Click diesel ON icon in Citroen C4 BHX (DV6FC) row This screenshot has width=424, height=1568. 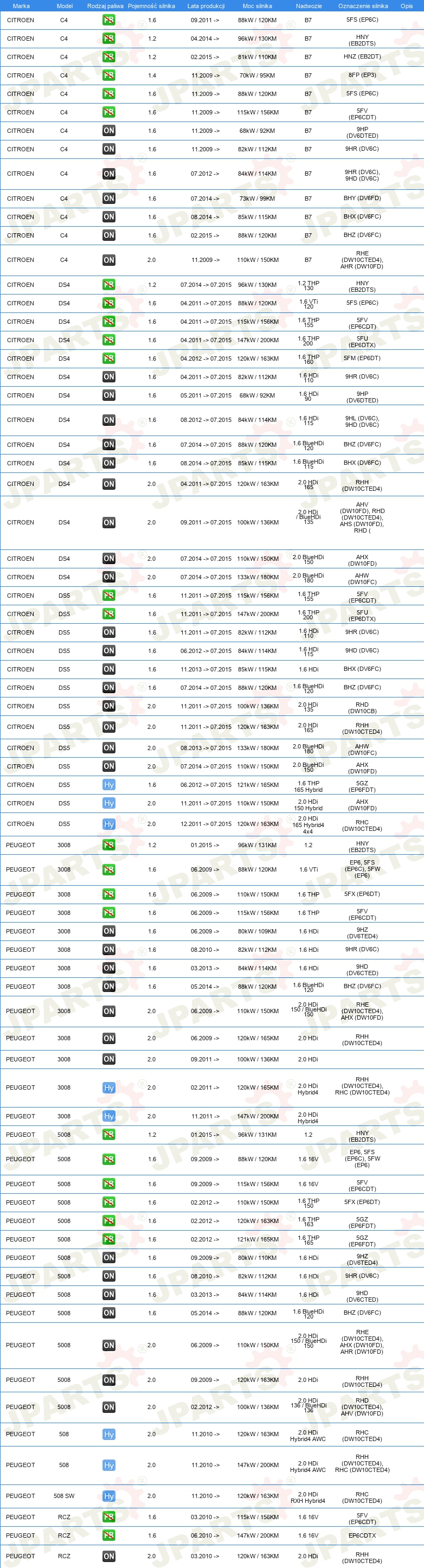(x=109, y=217)
